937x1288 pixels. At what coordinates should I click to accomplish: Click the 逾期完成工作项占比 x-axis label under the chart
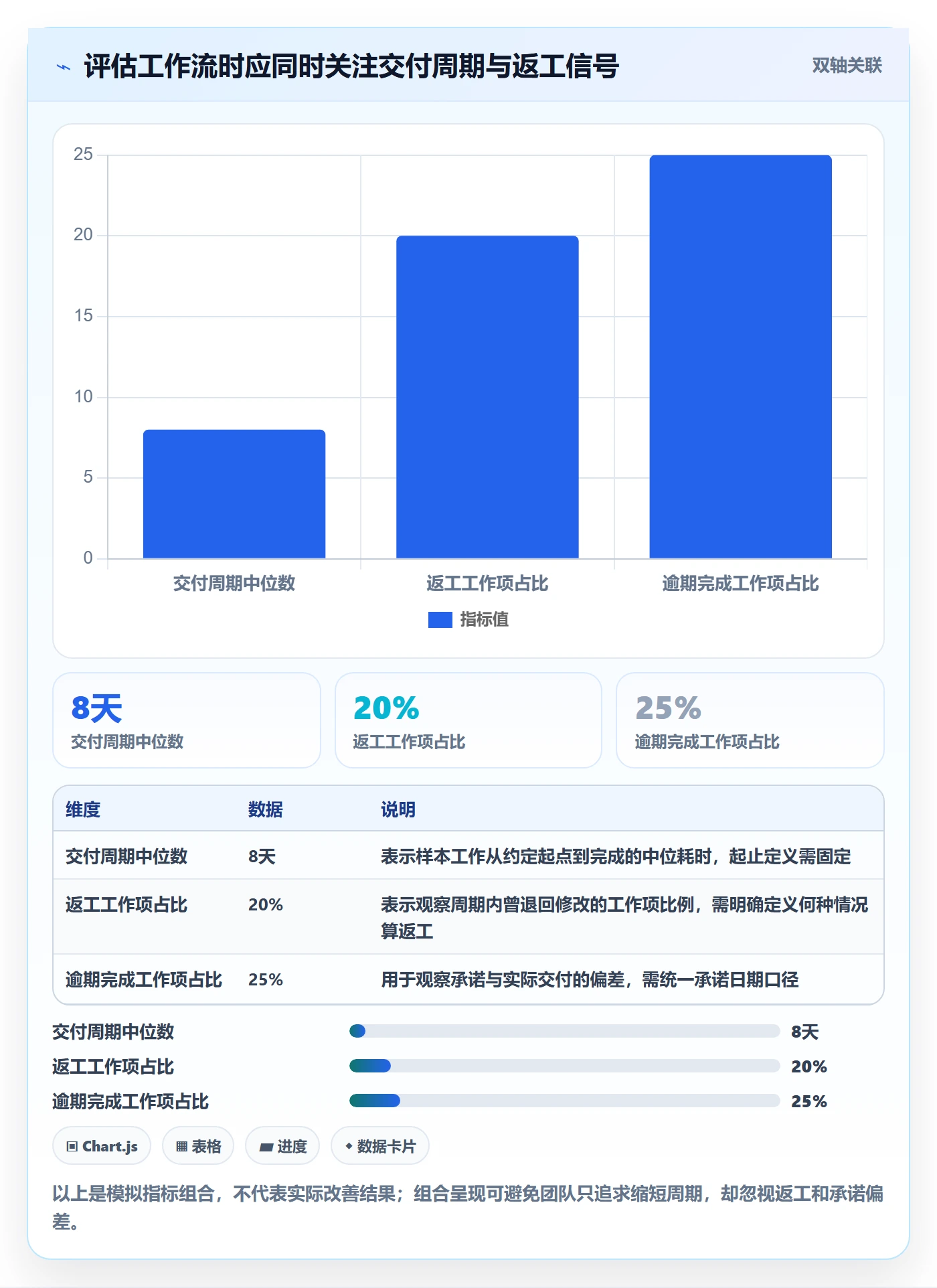tap(741, 583)
